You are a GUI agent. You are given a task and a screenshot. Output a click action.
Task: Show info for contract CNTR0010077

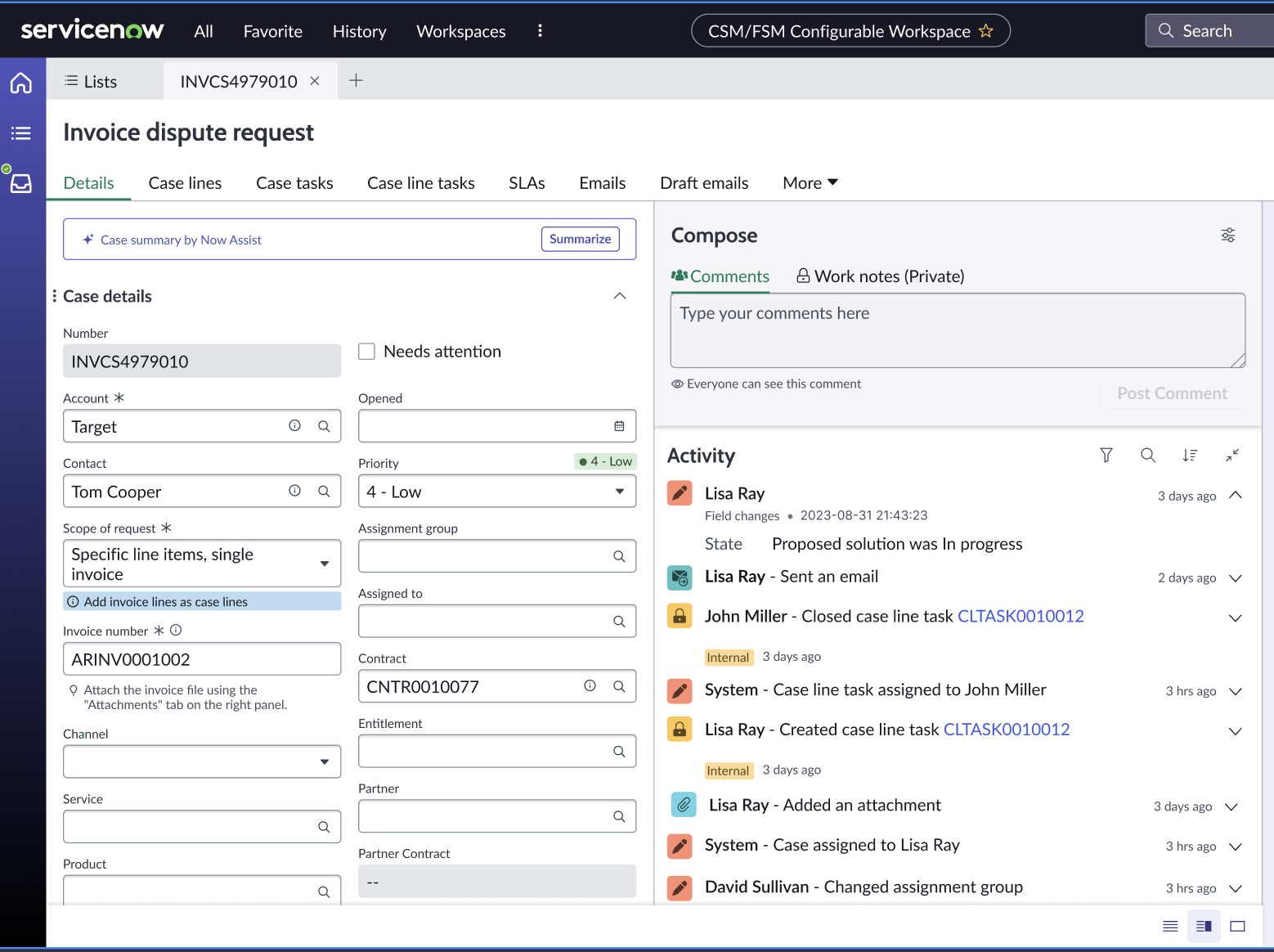pyautogui.click(x=590, y=686)
